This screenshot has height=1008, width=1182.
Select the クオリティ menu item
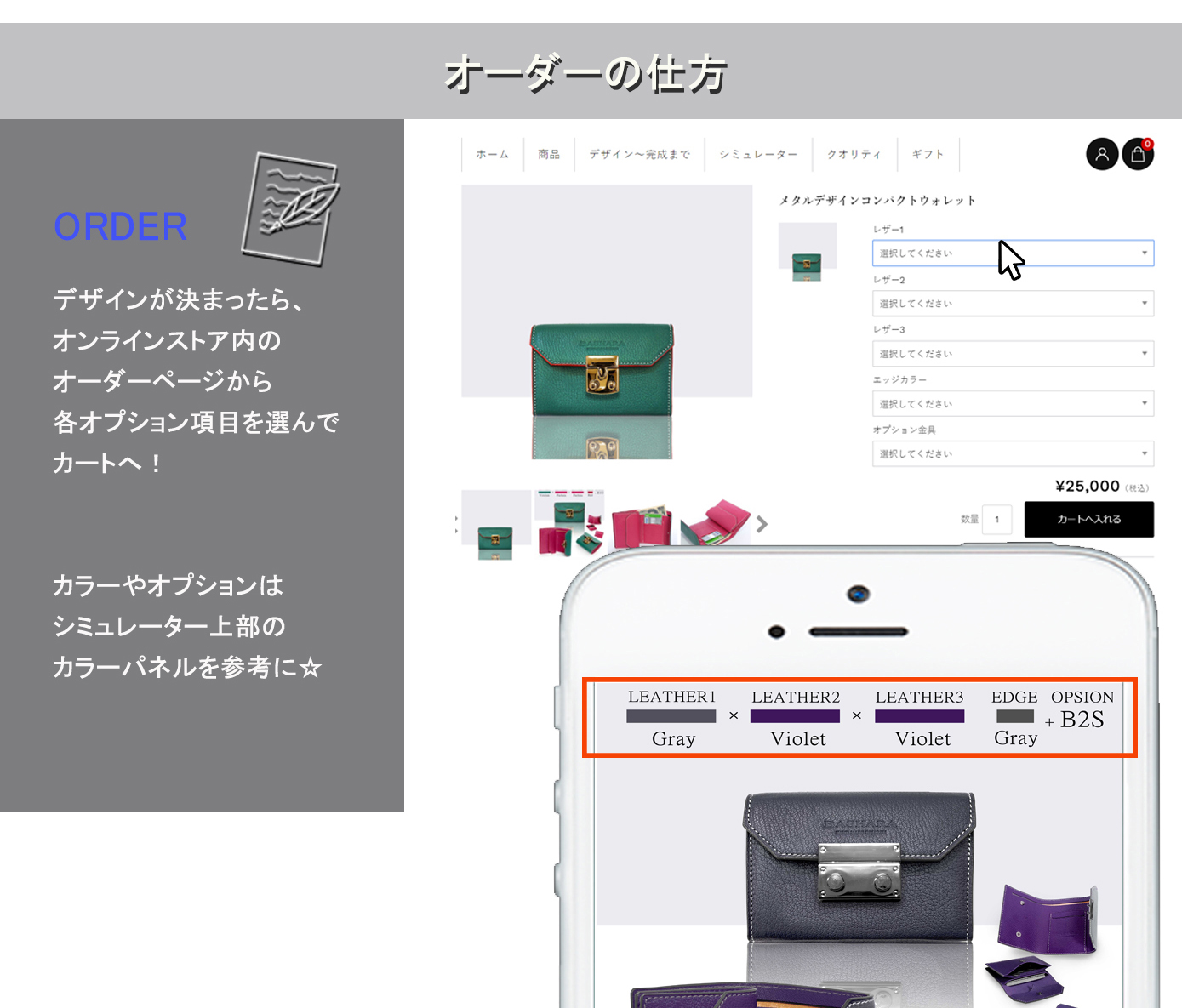click(x=854, y=154)
